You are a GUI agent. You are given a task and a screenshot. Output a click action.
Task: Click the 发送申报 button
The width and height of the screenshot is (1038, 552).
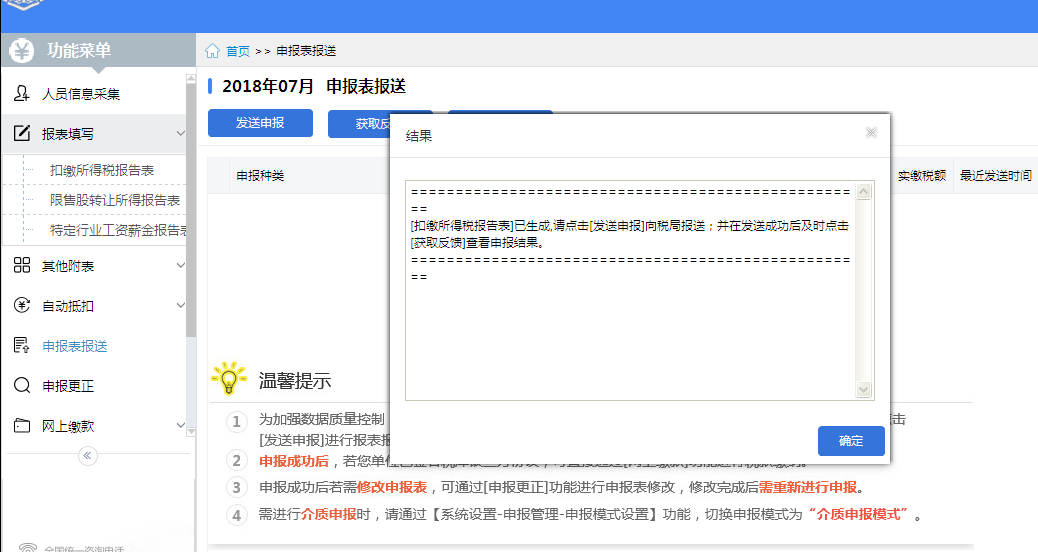tap(260, 123)
